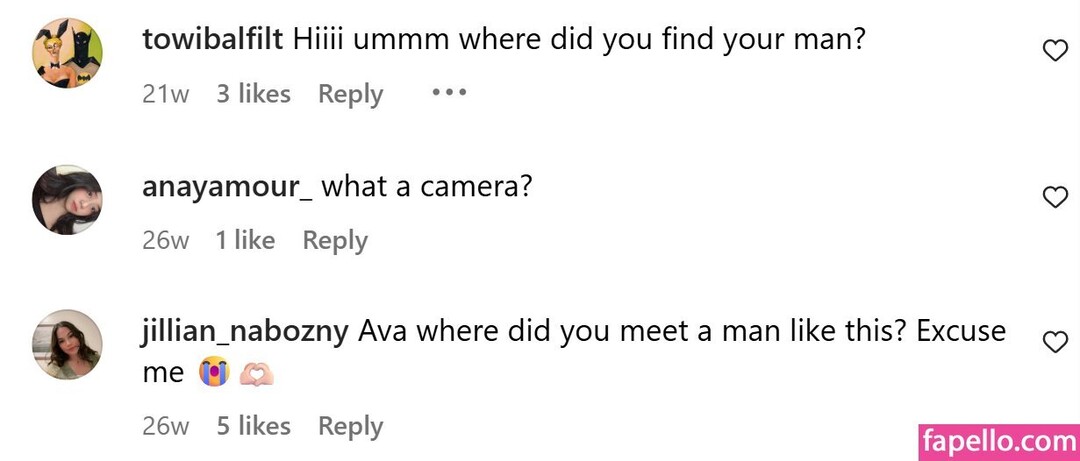Viewport: 1080px width, 461px height.
Task: Click the 26w timestamp under jillian_nabozny's comment
Action: 165,426
